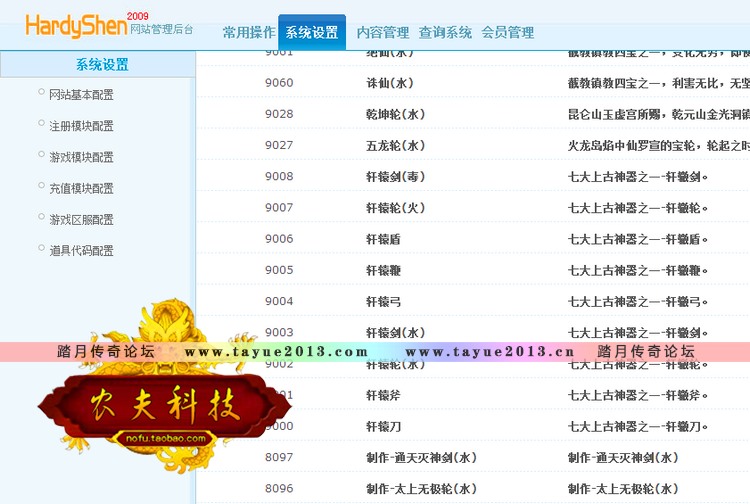Viewport: 750px width, 504px height.
Task: Switch to the 内容管理 tab
Action: click(383, 33)
